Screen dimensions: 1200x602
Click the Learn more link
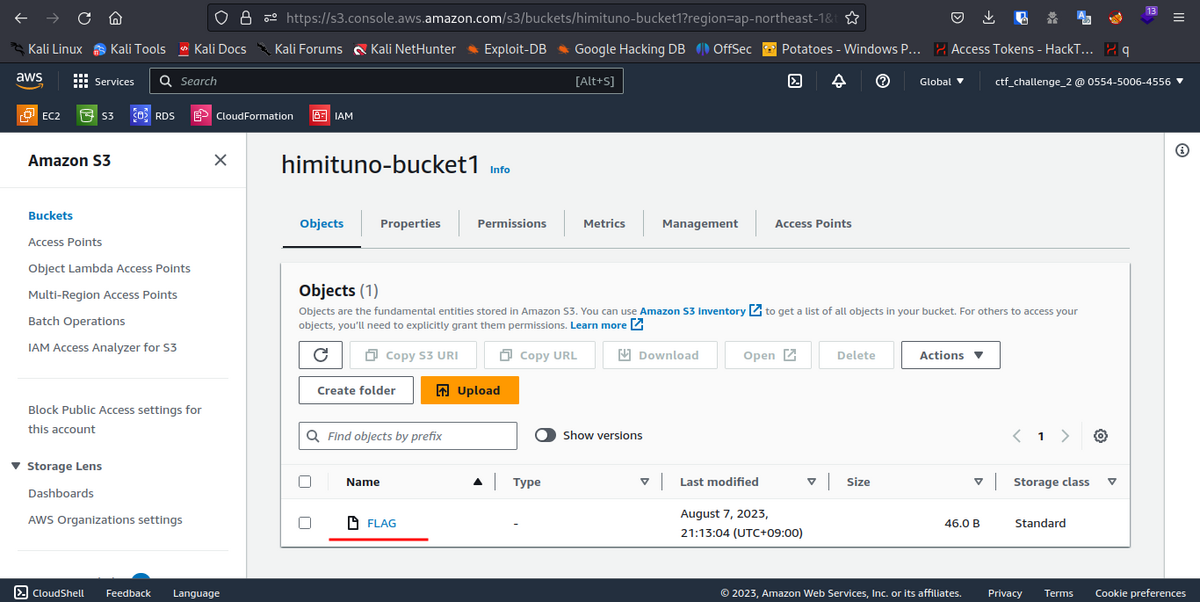[606, 325]
